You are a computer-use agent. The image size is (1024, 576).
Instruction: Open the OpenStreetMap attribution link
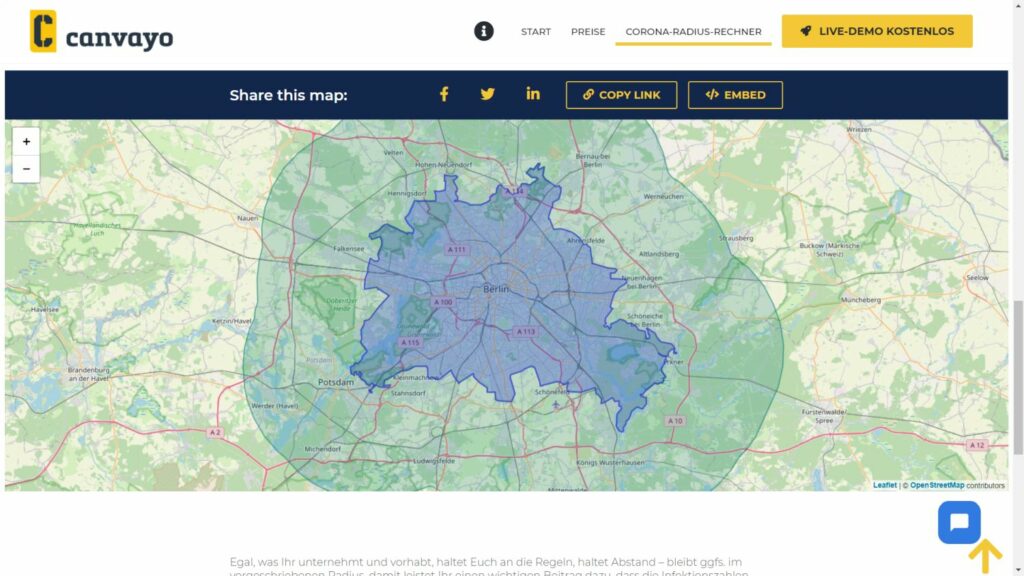pyautogui.click(x=937, y=485)
